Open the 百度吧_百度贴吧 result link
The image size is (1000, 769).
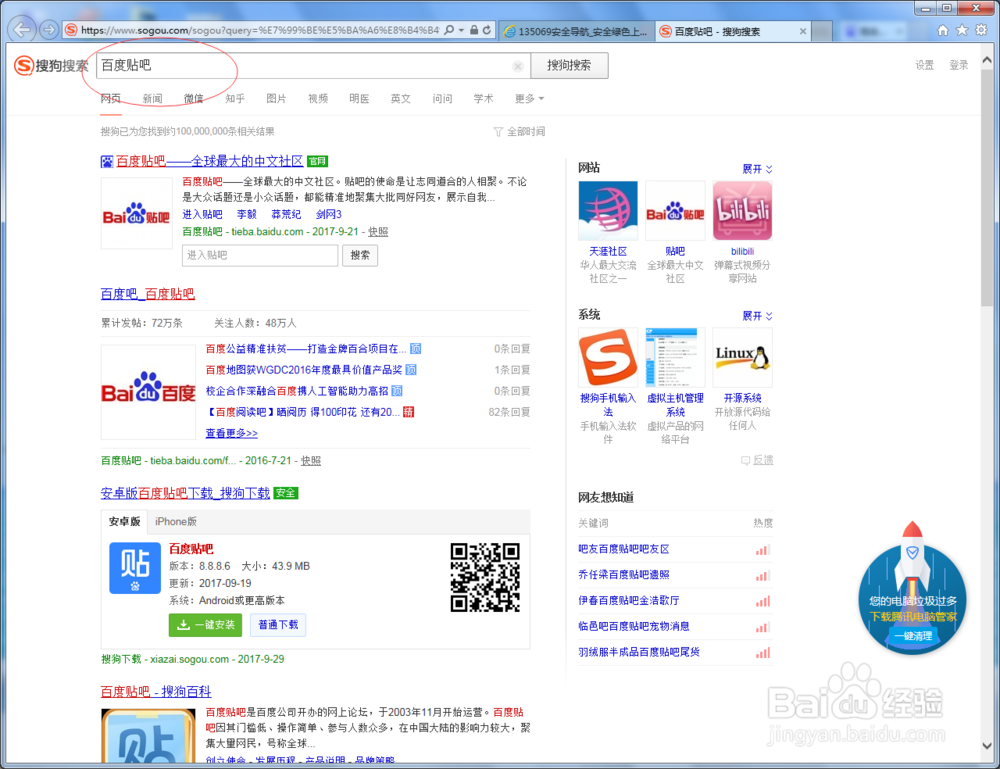[x=148, y=294]
